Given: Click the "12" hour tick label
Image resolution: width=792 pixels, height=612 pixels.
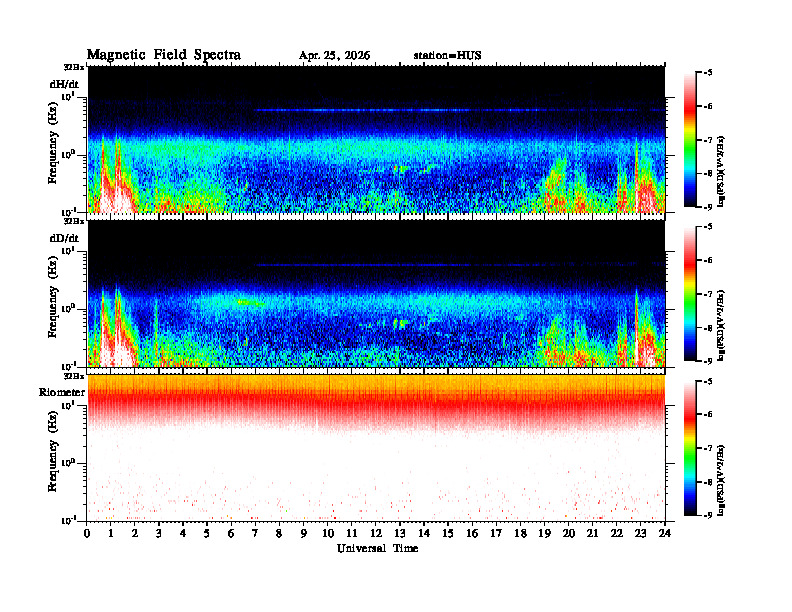Looking at the screenshot, I should coord(376,533).
